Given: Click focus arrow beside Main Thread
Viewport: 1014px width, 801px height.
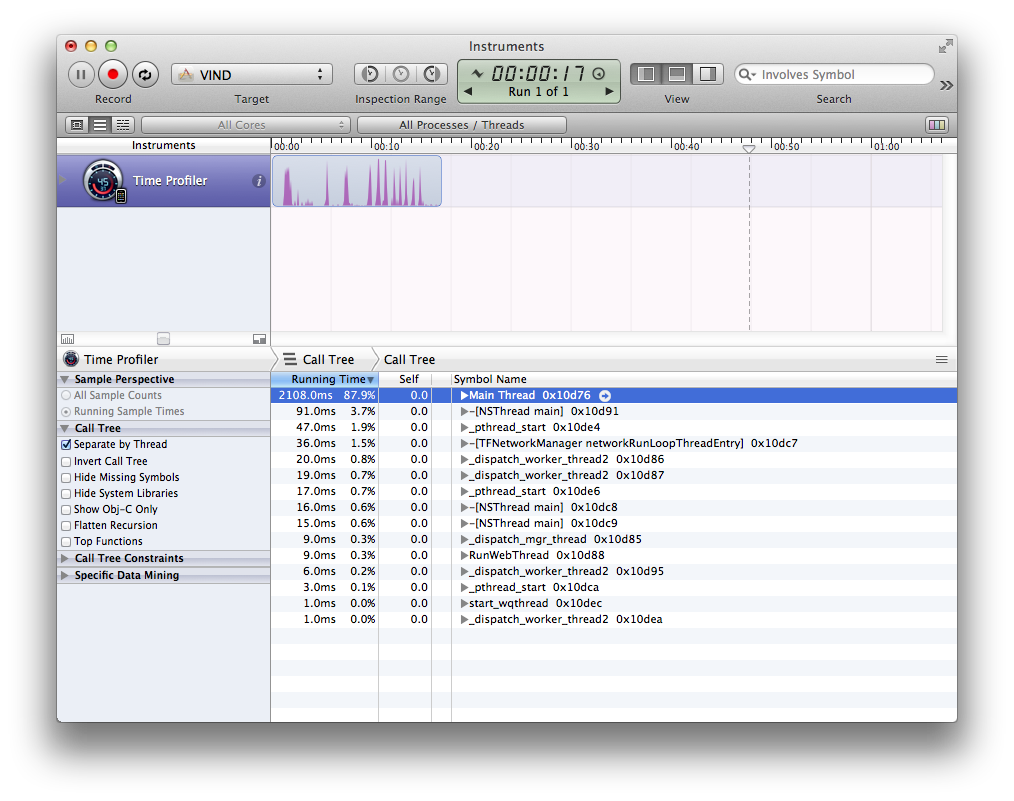Looking at the screenshot, I should pos(605,396).
